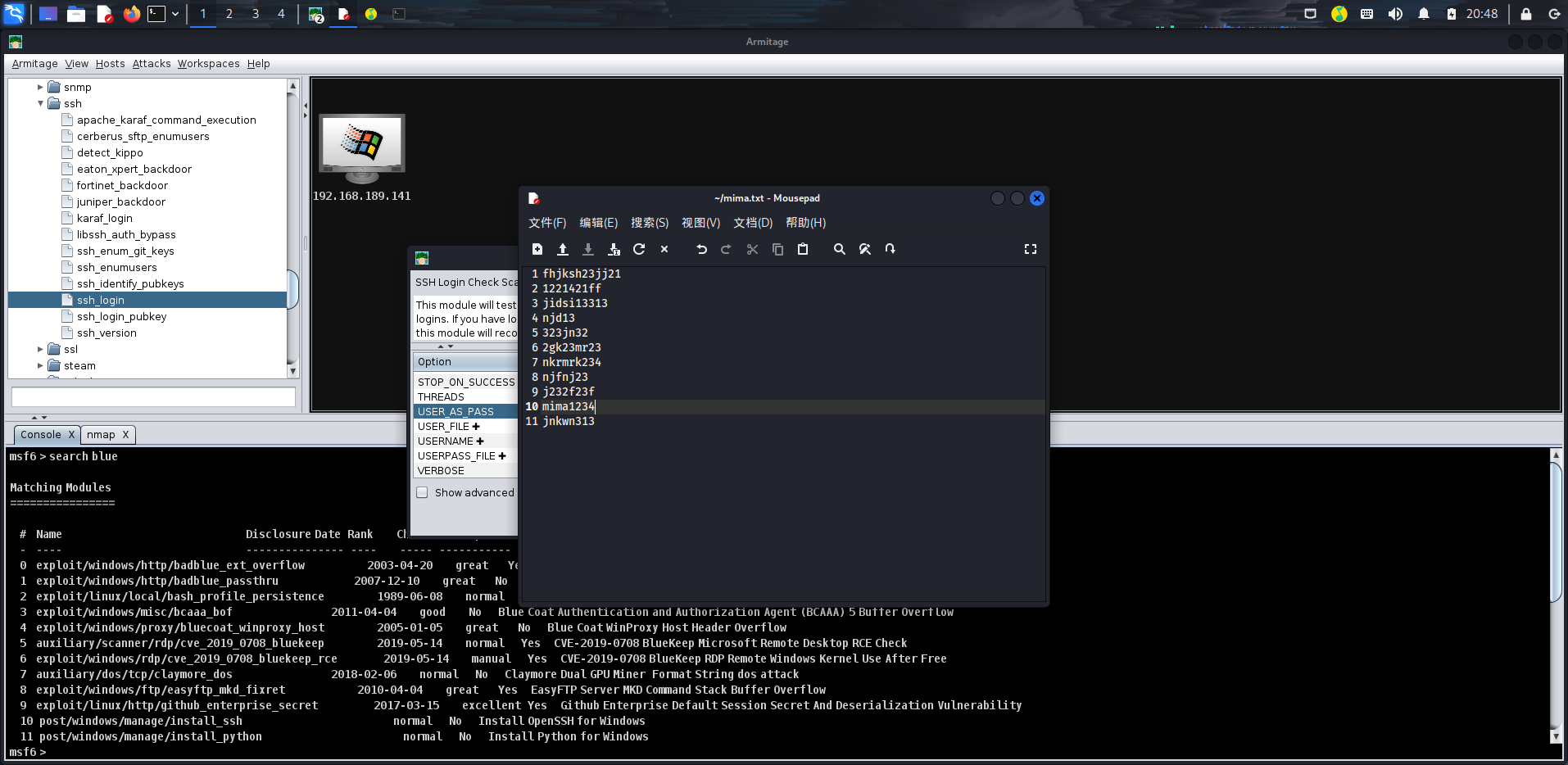Close the nmap tab with its X
The image size is (1568, 765).
(125, 435)
